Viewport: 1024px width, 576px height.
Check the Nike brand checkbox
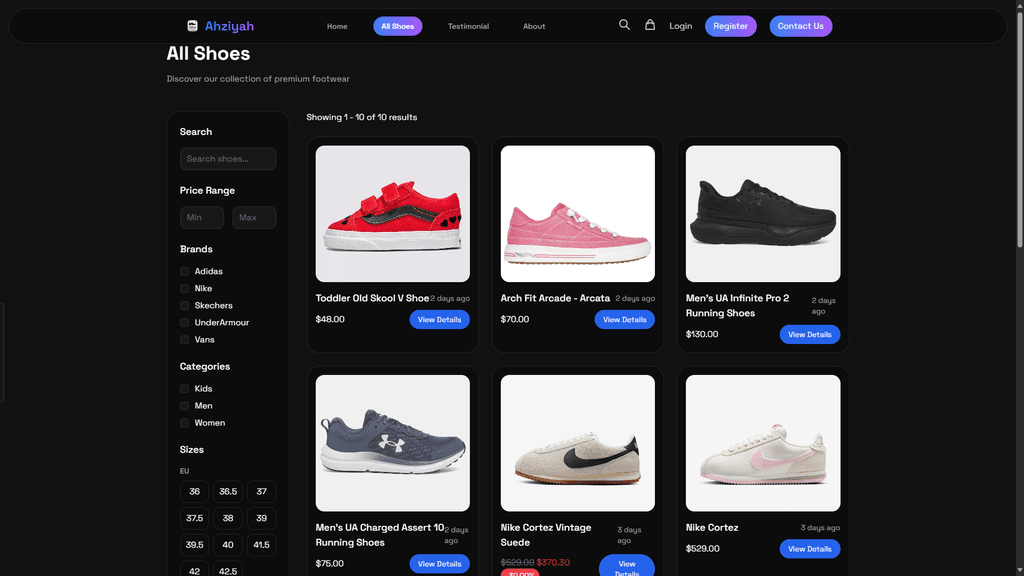(184, 289)
